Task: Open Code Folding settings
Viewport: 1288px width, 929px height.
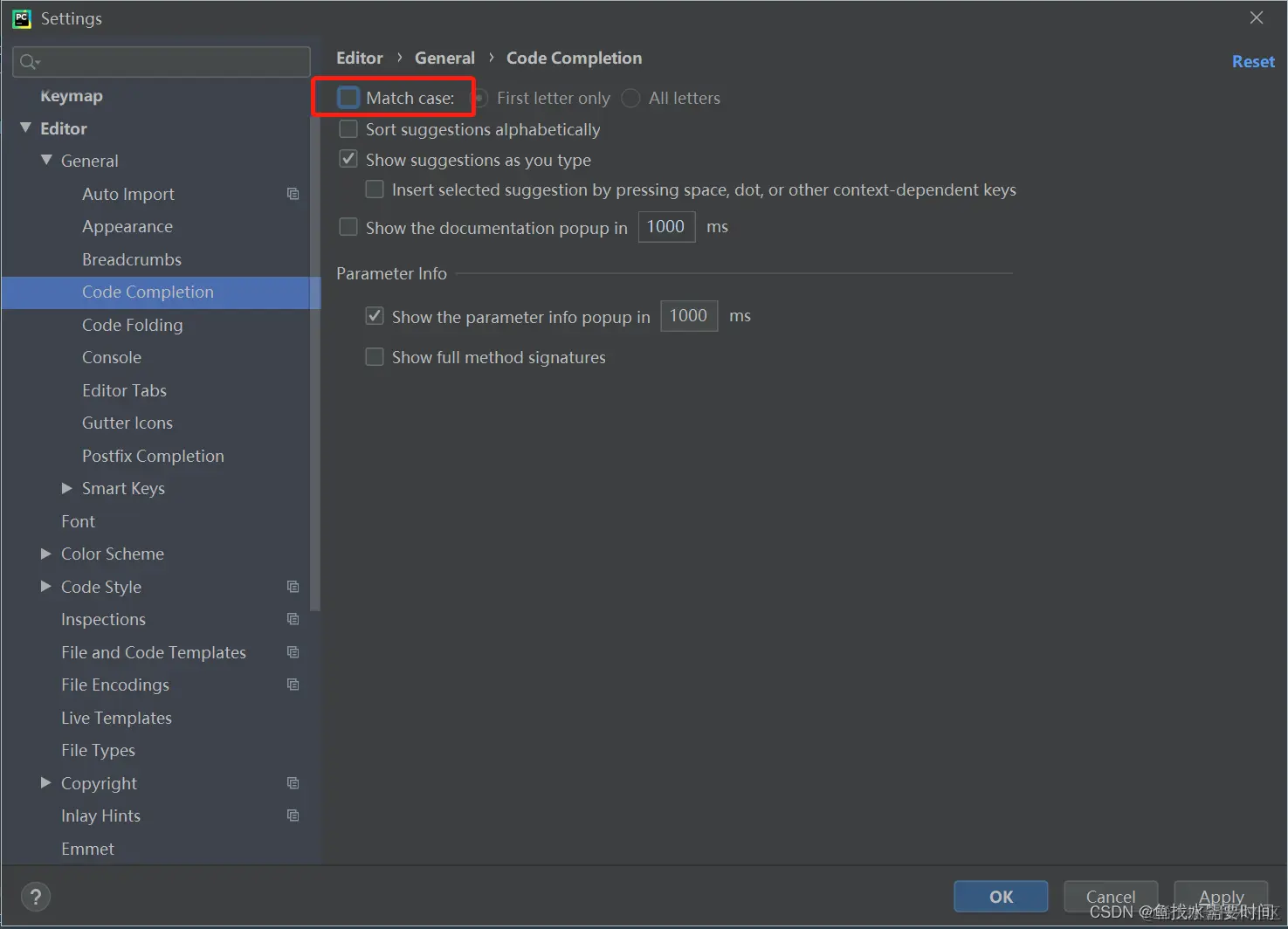Action: pyautogui.click(x=133, y=325)
